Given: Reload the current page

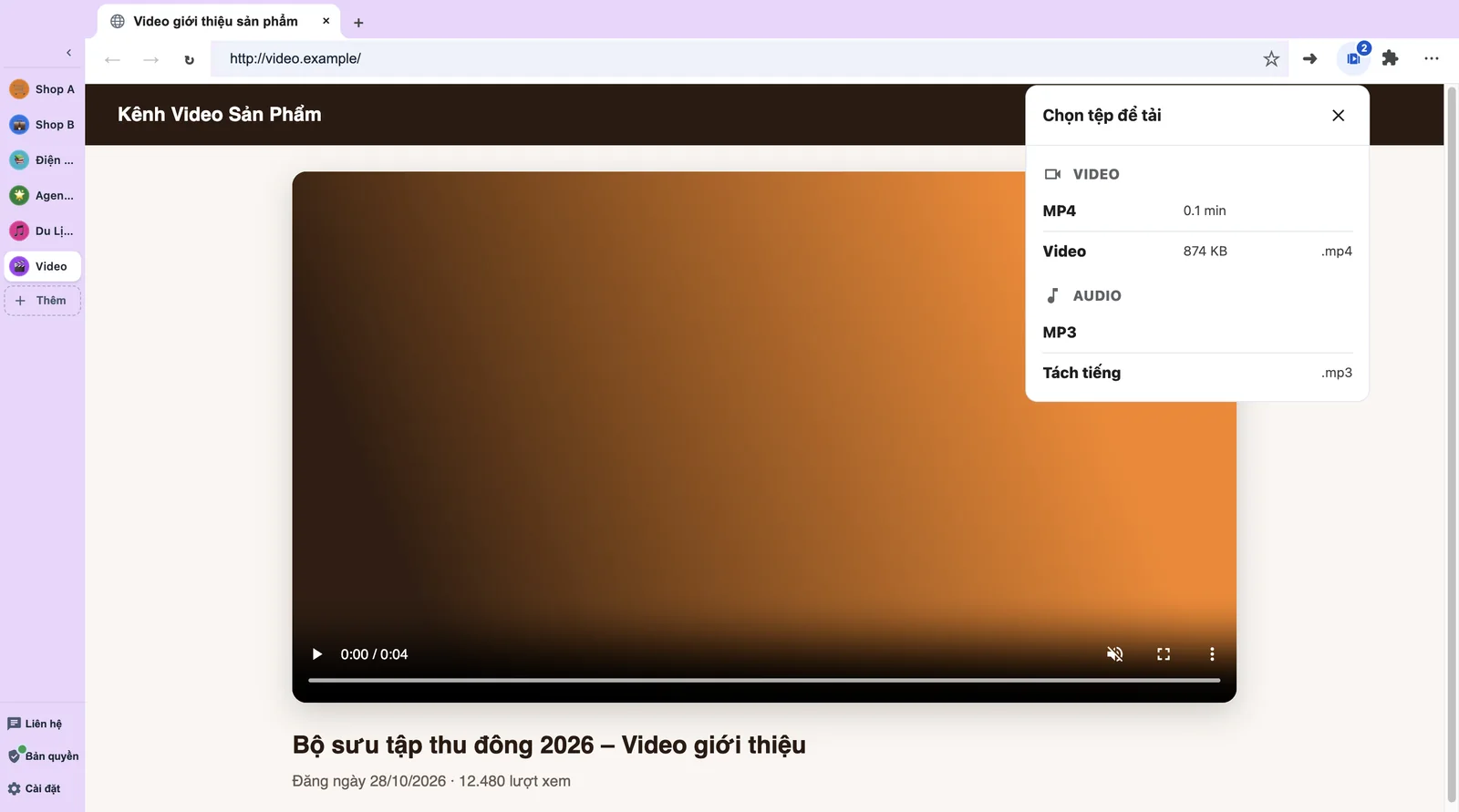Looking at the screenshot, I should 190,59.
